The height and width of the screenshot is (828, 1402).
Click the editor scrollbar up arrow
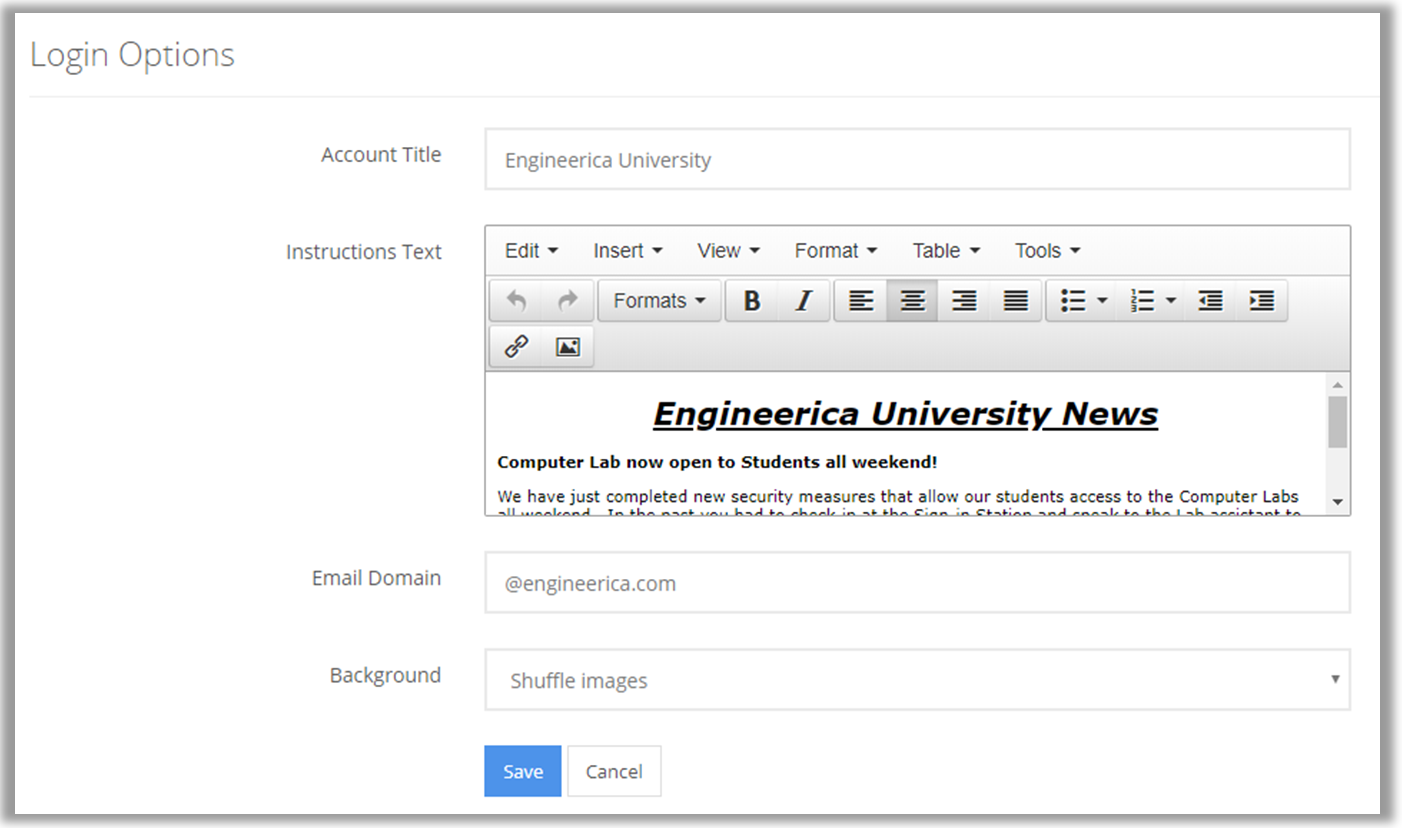[1338, 385]
